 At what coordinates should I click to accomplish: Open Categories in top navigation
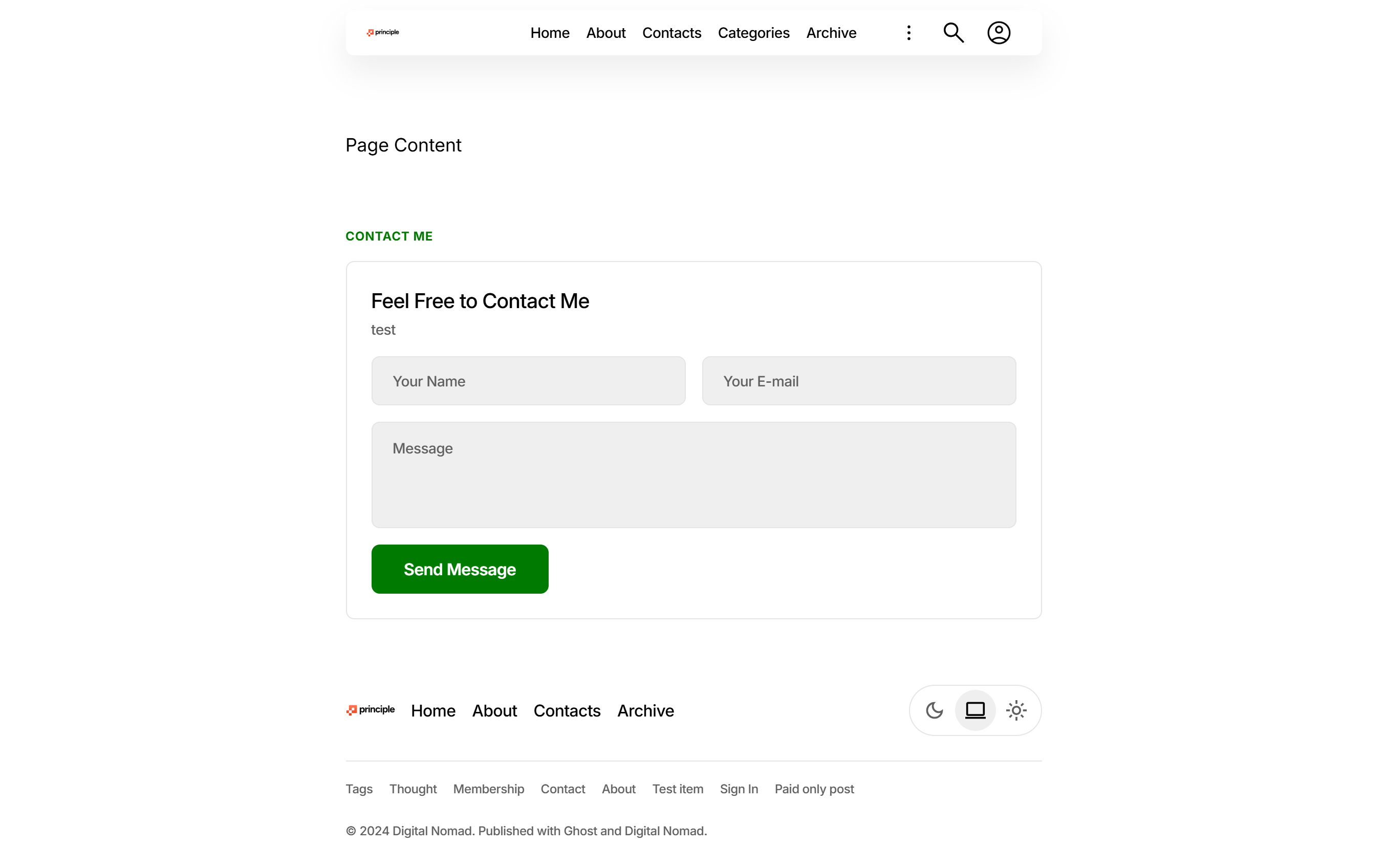point(753,33)
